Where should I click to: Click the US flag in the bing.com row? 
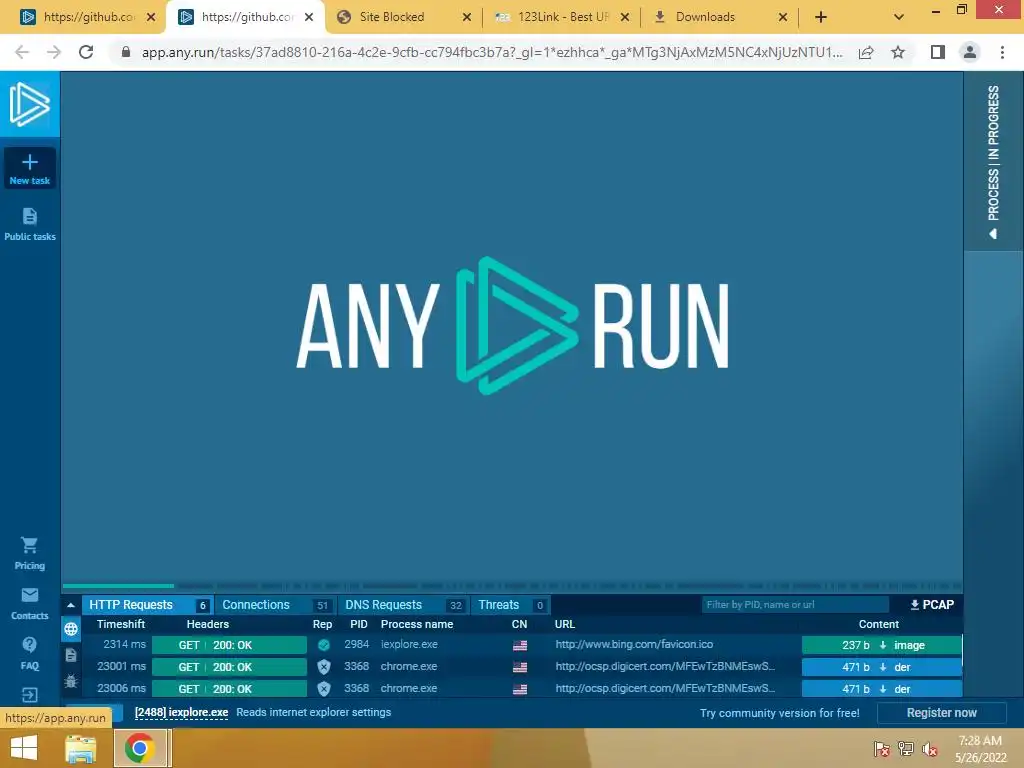520,645
